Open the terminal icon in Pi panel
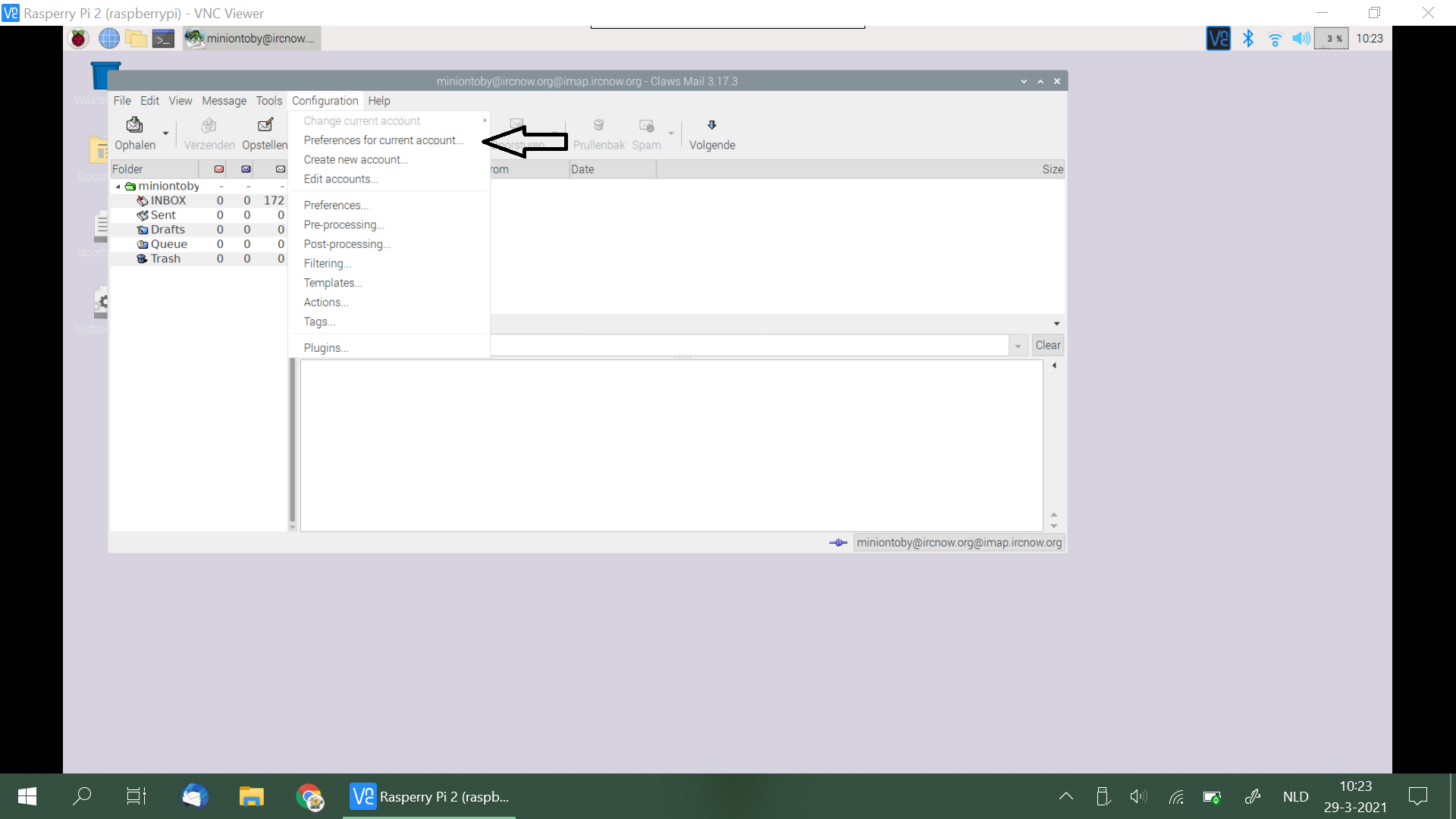Screen dimensions: 1456x819 click(x=164, y=39)
